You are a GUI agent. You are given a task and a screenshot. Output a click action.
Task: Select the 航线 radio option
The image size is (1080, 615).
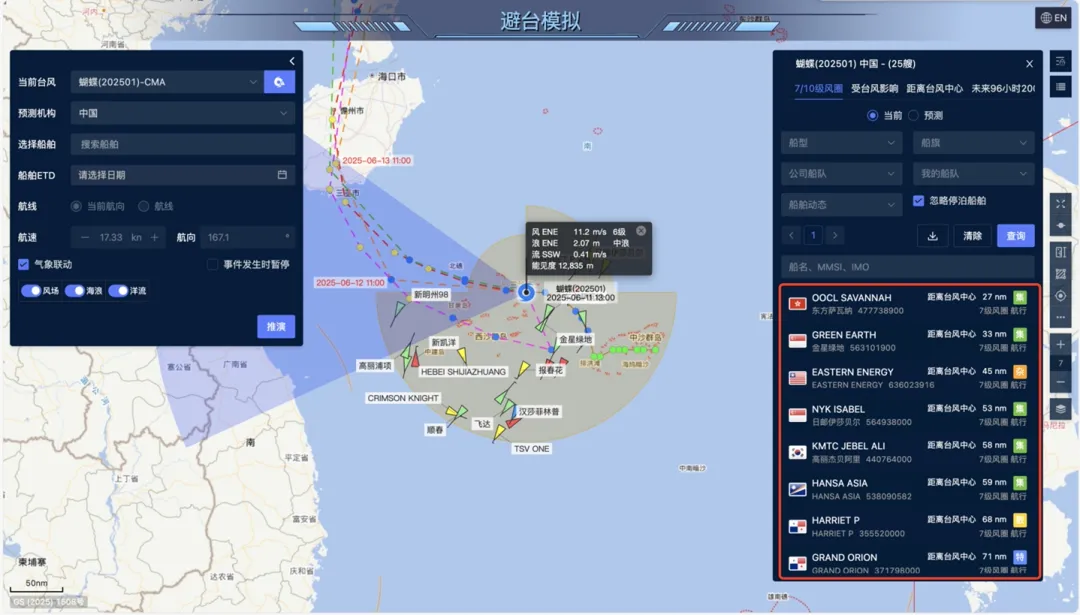(x=143, y=206)
